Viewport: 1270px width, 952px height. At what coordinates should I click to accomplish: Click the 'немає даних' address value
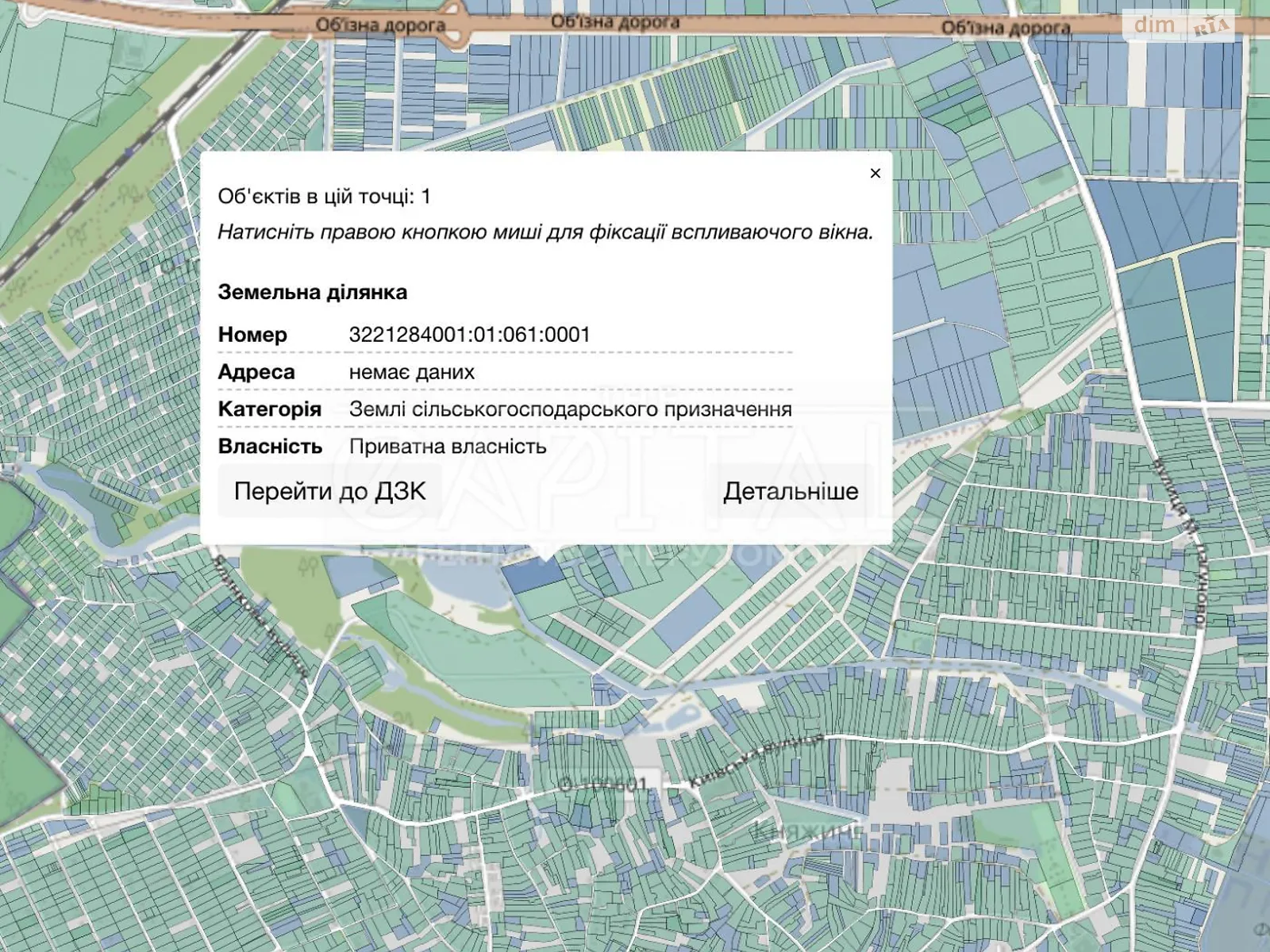coord(411,372)
